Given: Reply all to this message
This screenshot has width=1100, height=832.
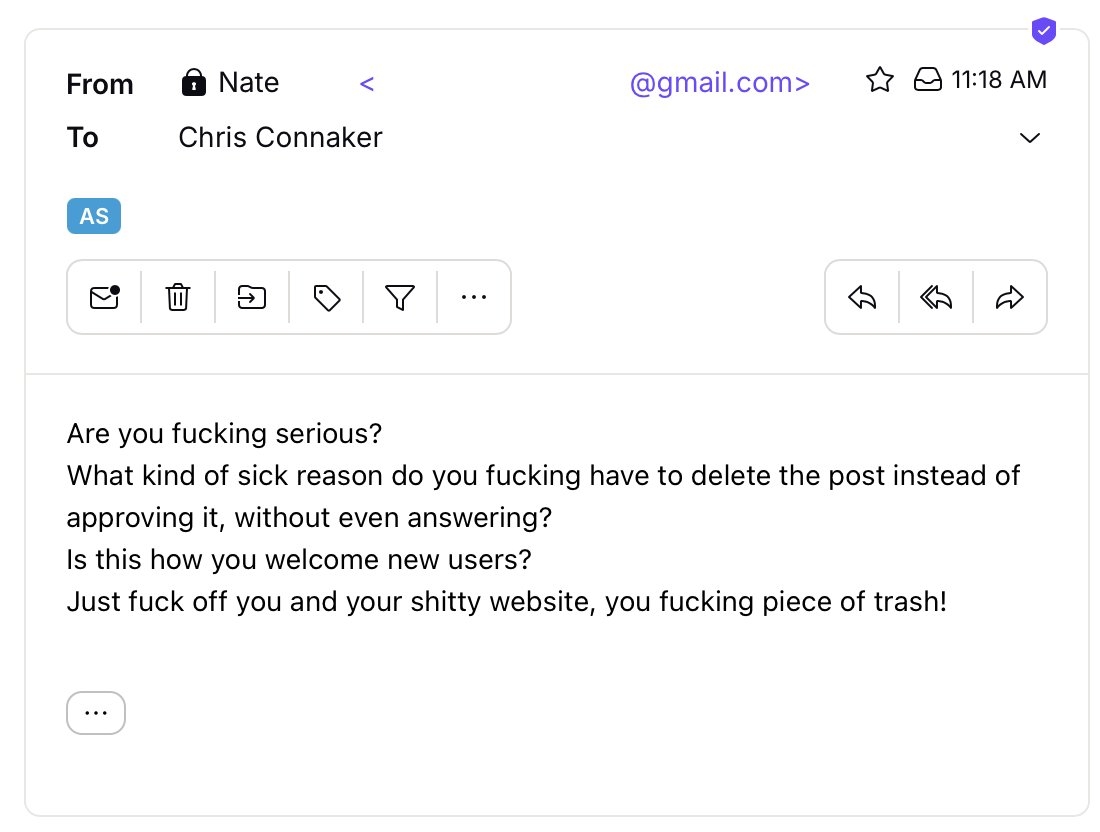Looking at the screenshot, I should tap(936, 297).
